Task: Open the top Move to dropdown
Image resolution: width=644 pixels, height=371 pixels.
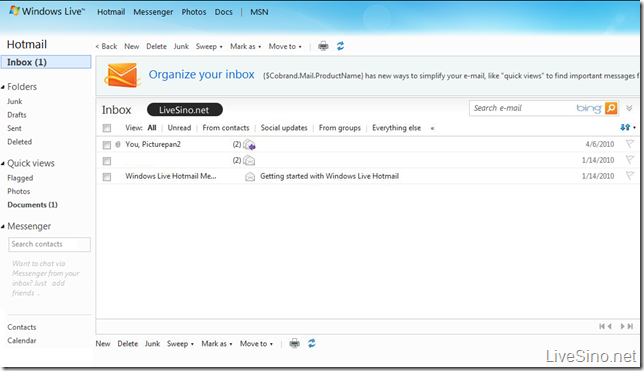Action: [x=285, y=46]
